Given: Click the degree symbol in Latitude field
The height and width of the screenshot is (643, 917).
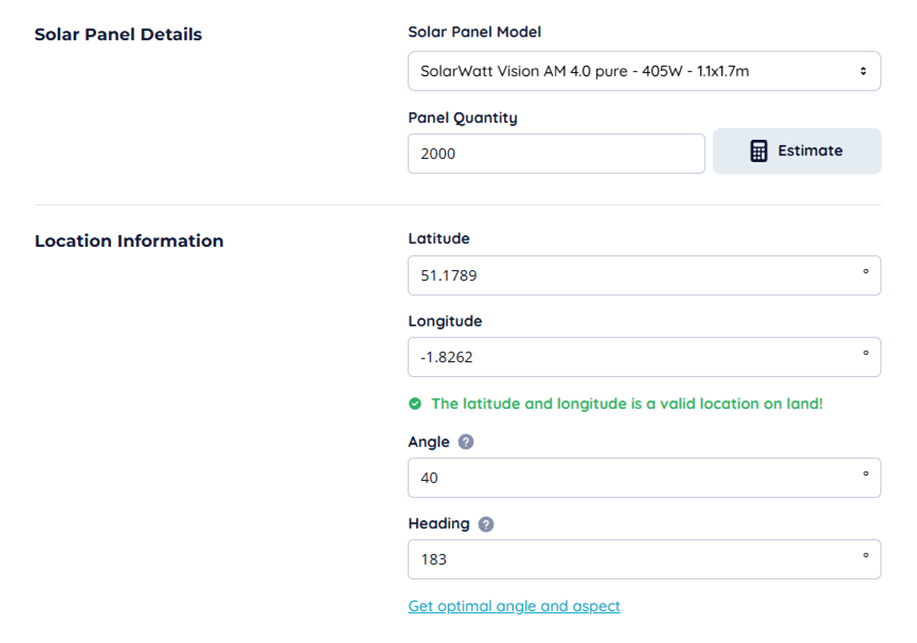Looking at the screenshot, I should 866,272.
